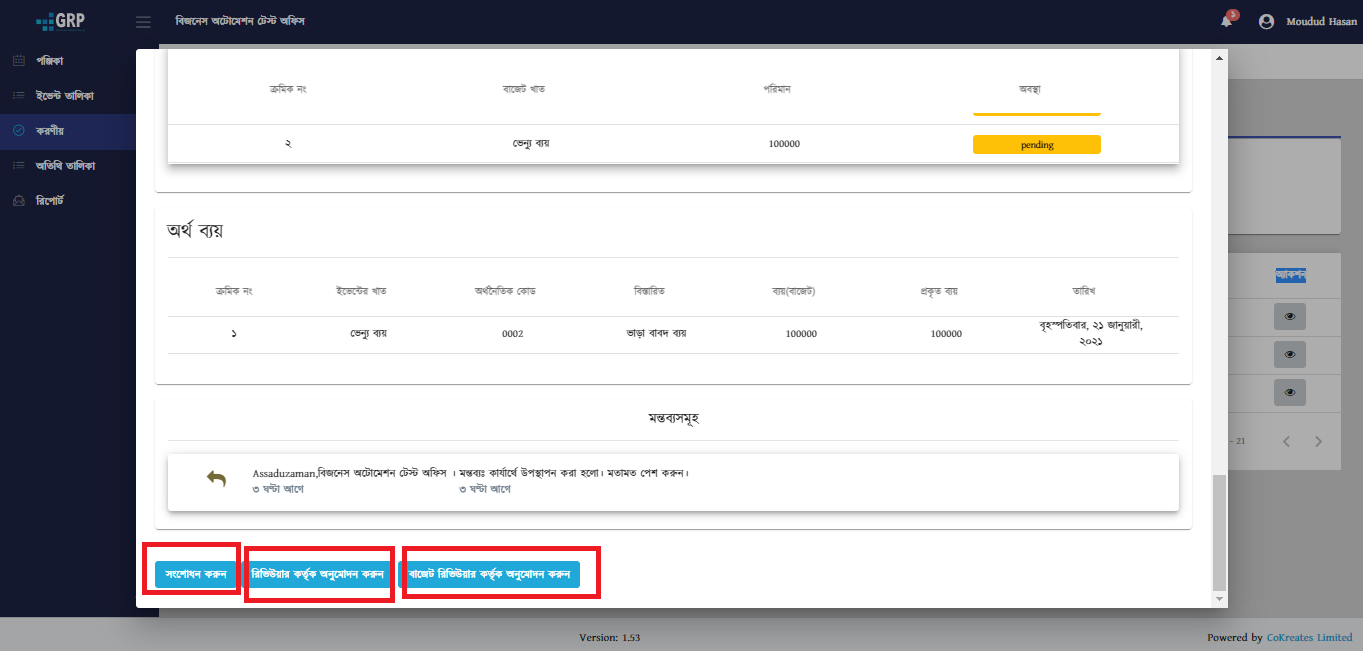The image size is (1363, 651).
Task: Click the অবস্থা column header
Action: point(1030,89)
